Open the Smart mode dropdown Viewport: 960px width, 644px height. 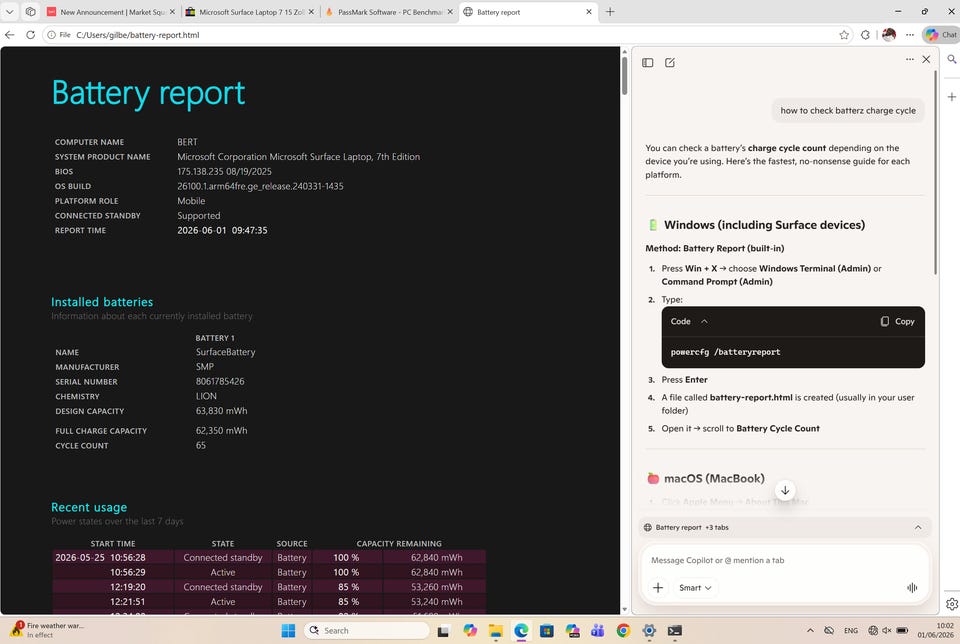pos(695,588)
